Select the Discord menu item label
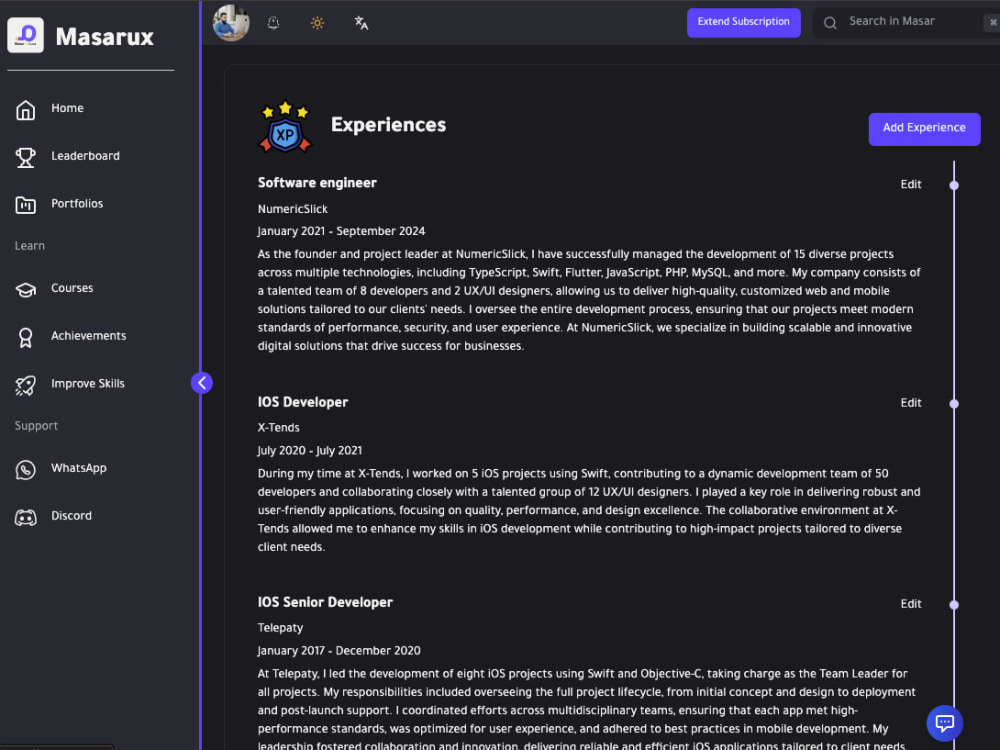This screenshot has height=750, width=1000. click(x=71, y=516)
